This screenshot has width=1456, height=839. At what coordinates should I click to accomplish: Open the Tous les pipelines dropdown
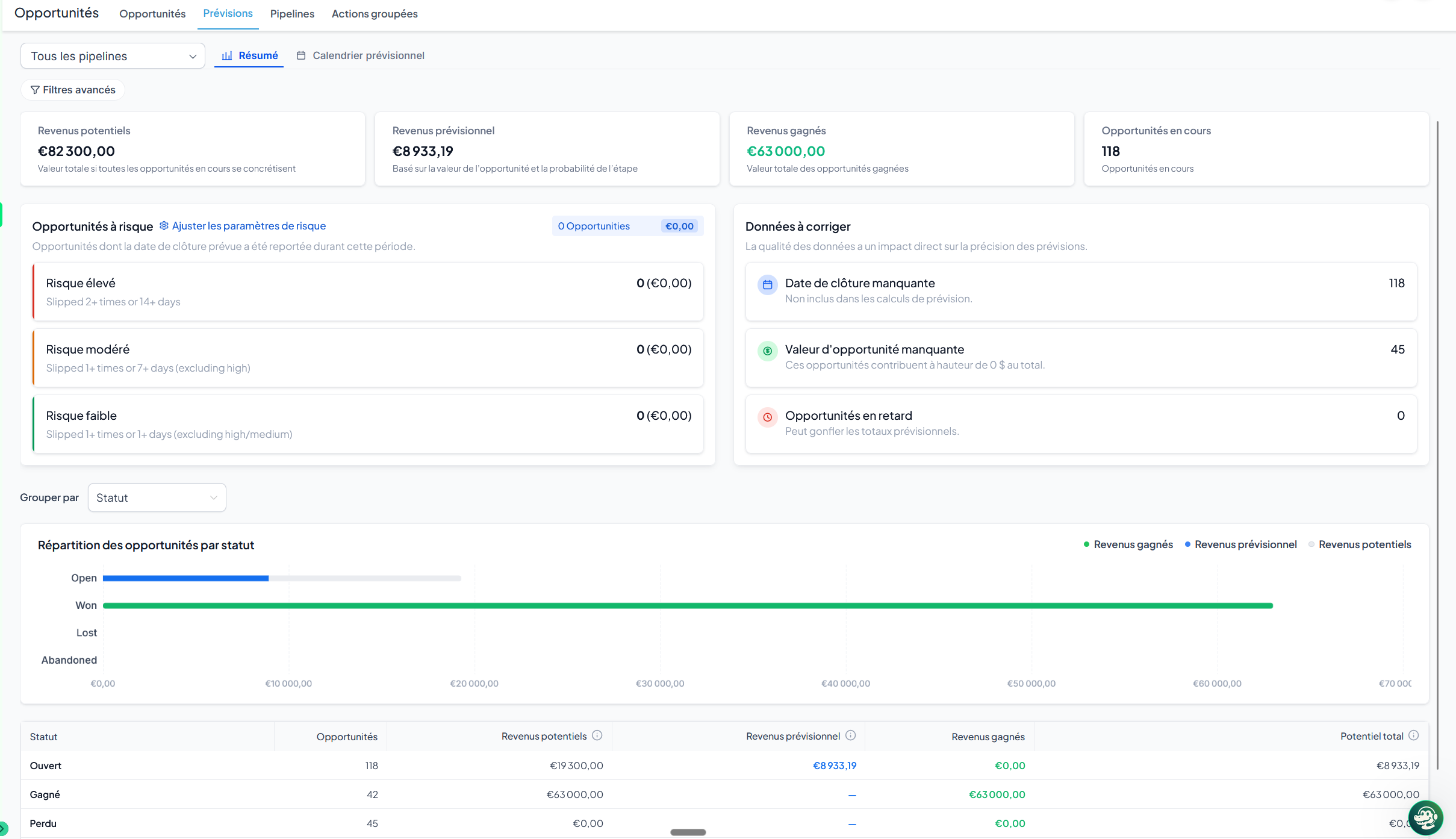coord(113,56)
